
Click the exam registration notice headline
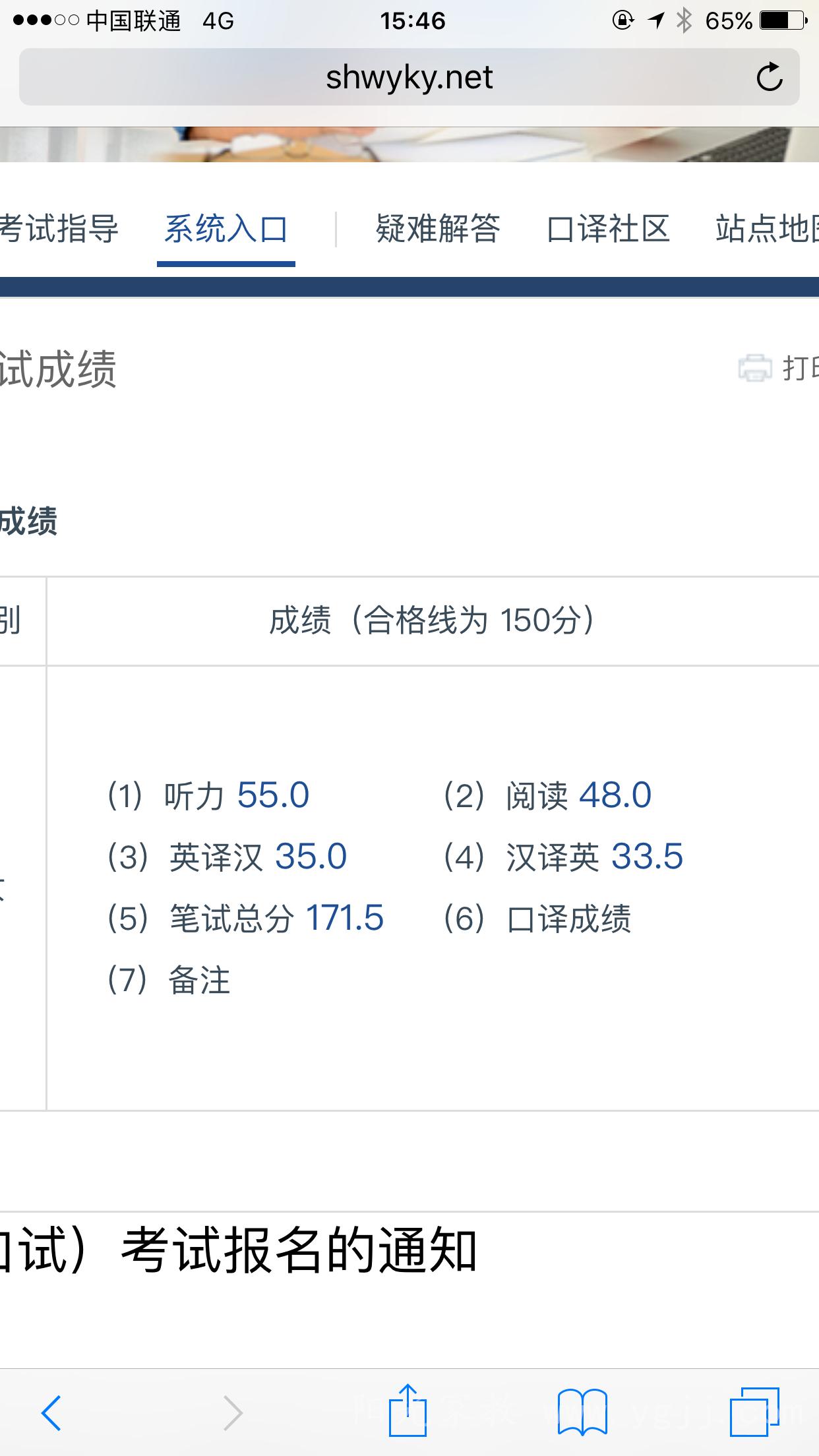point(238,1250)
